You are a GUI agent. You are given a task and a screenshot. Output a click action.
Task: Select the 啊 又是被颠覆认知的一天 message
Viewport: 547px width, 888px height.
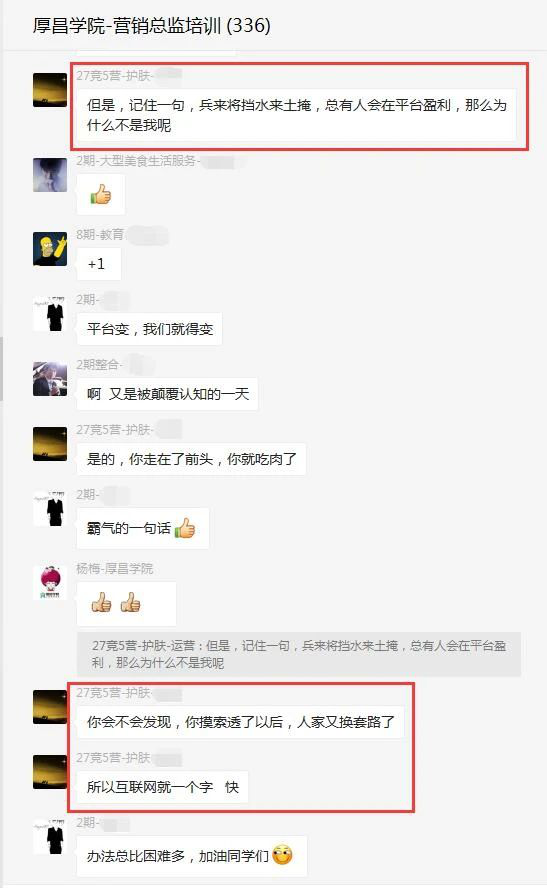tap(168, 394)
